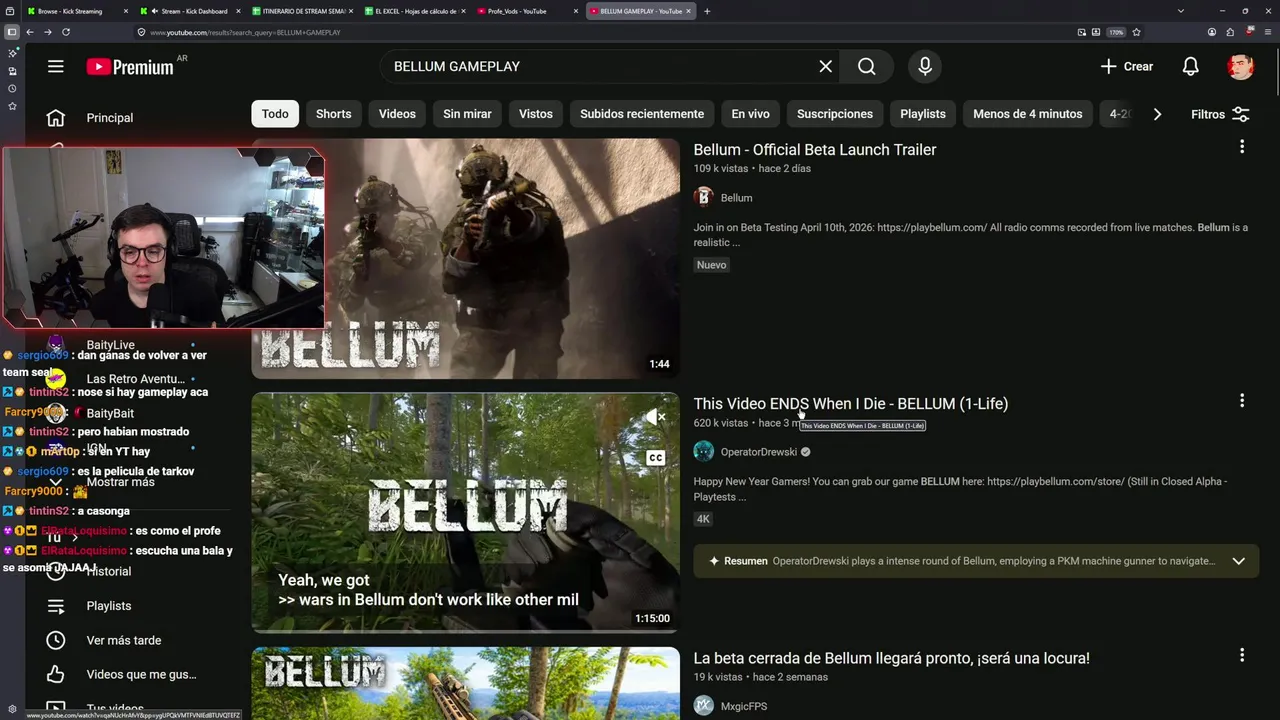
Task: Open La beta cerrada de Bellum title
Action: 892,658
